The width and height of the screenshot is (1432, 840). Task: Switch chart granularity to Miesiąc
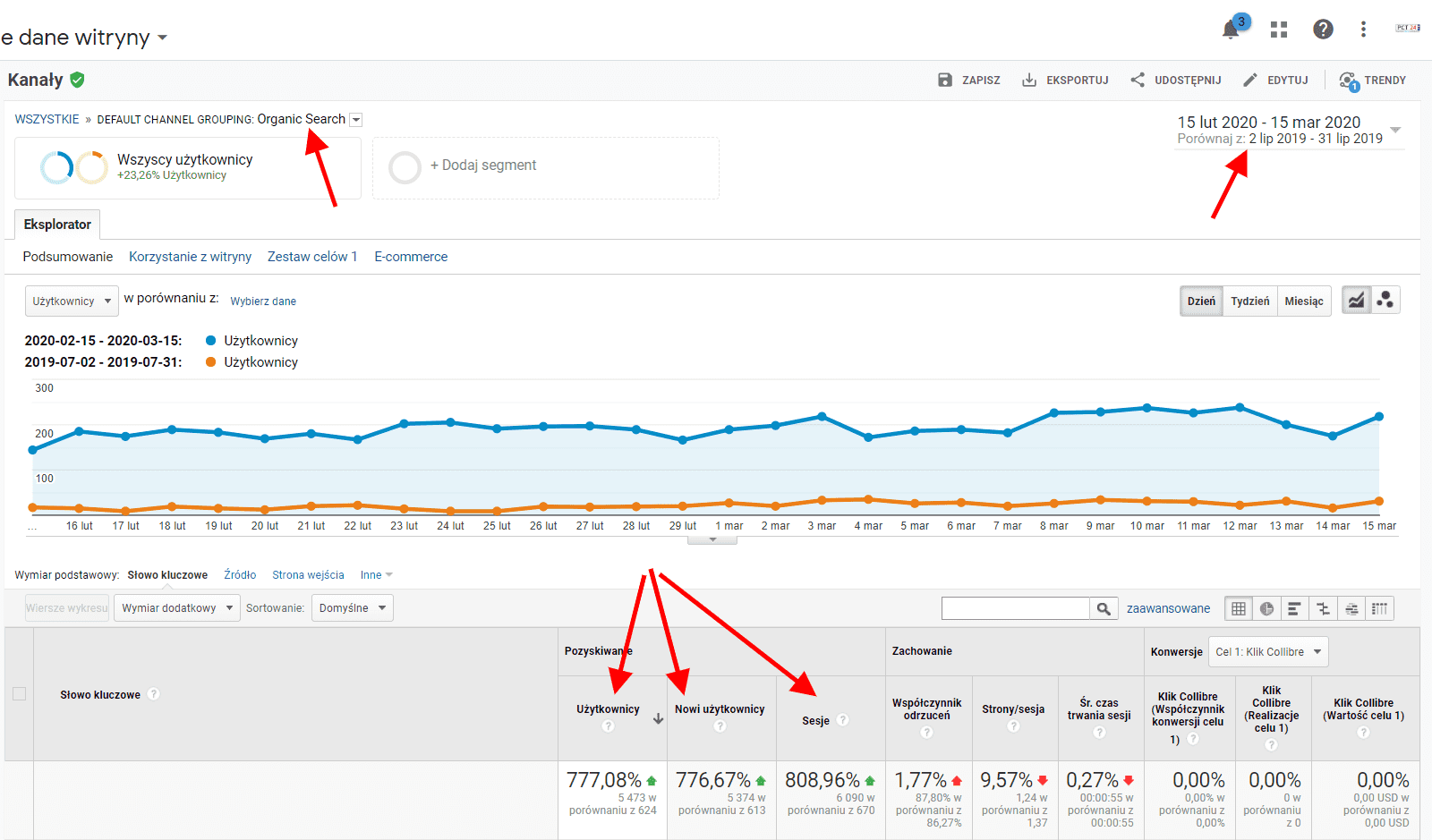pyautogui.click(x=1303, y=301)
